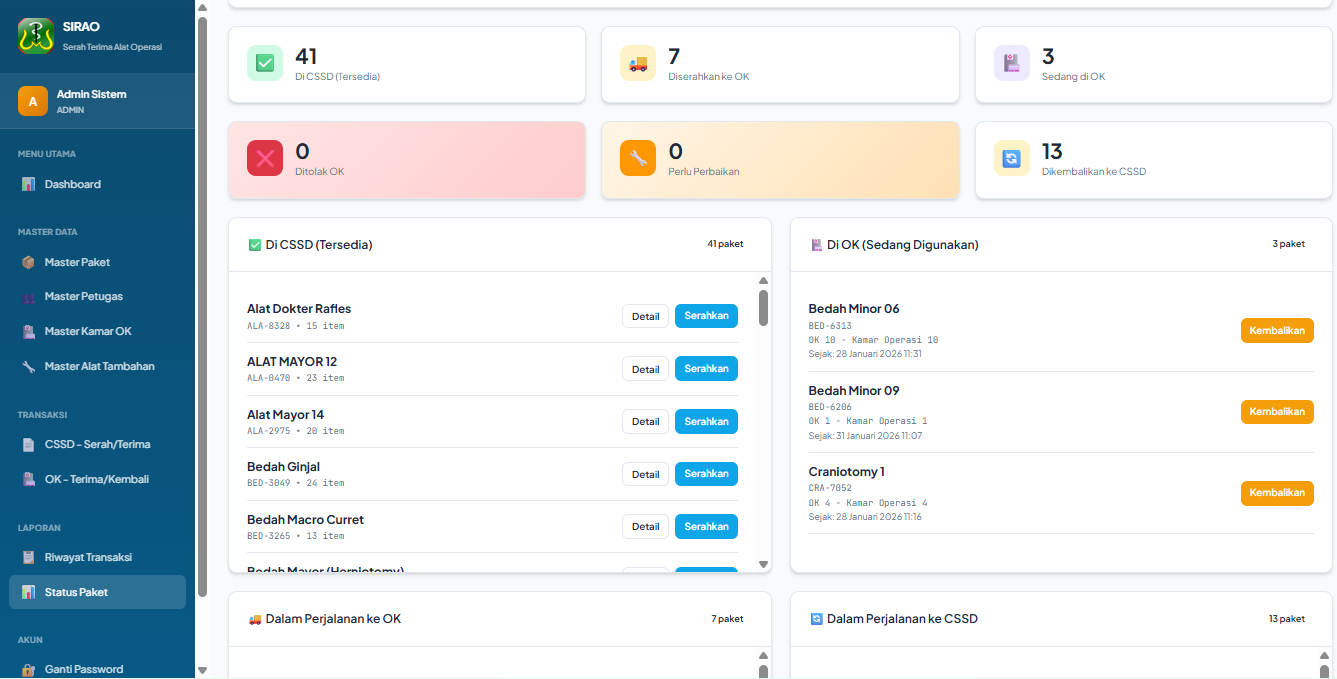Click Serahkan for Alat Dokter Rafles
Image resolution: width=1337 pixels, height=679 pixels.
[x=706, y=316]
